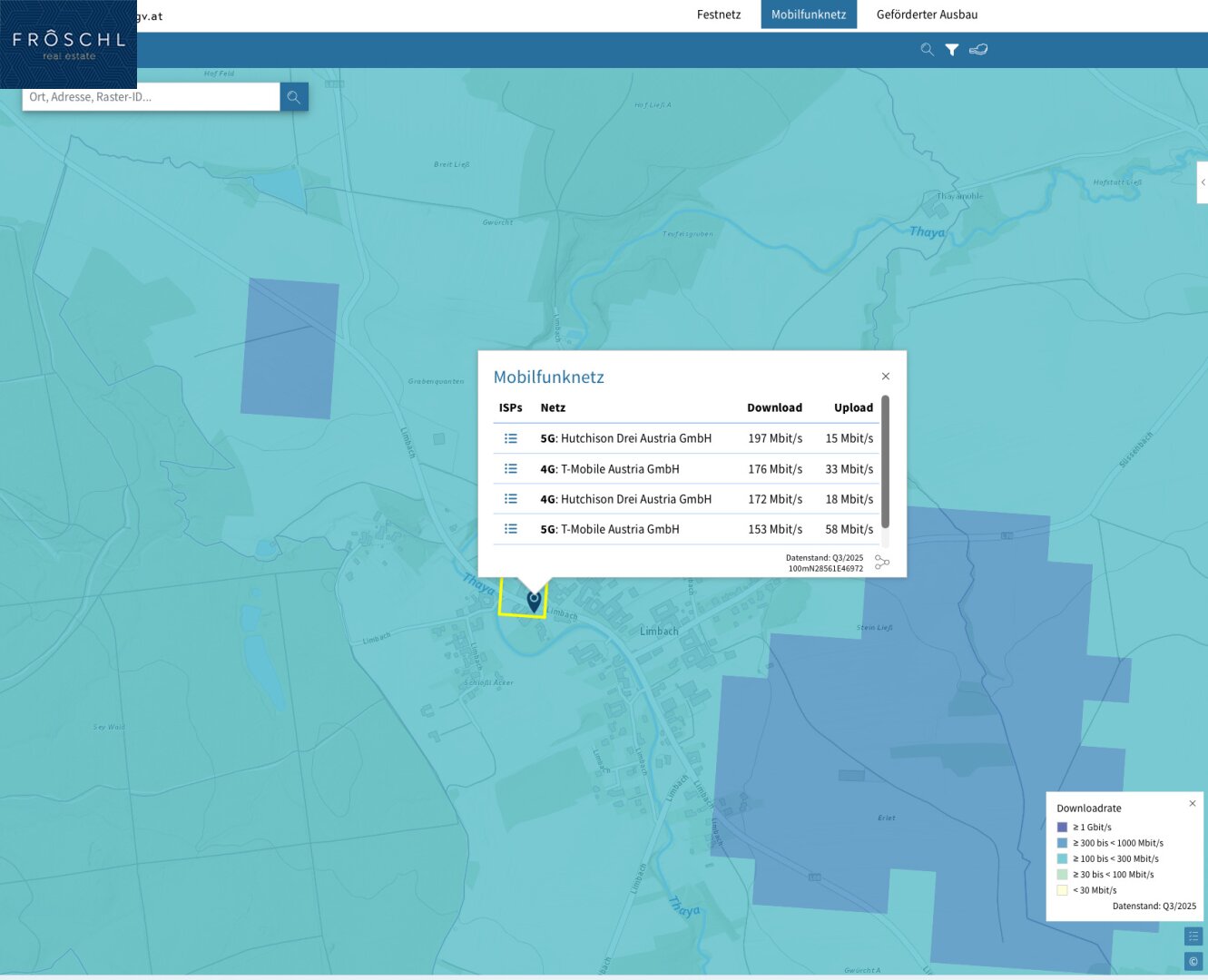
Task: Click the share icon in the Mobilfunknetz popup
Action: [881, 563]
